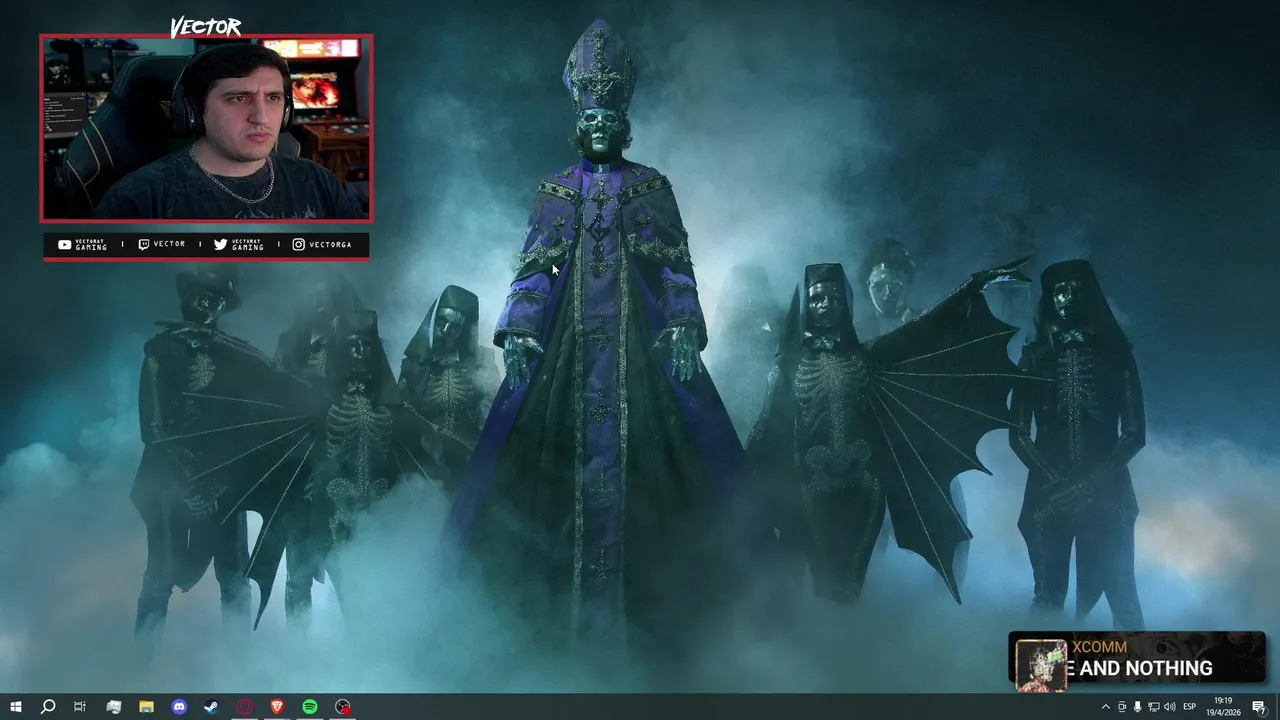The width and height of the screenshot is (1280, 720).
Task: Open the Brave browser taskbar icon
Action: point(277,707)
